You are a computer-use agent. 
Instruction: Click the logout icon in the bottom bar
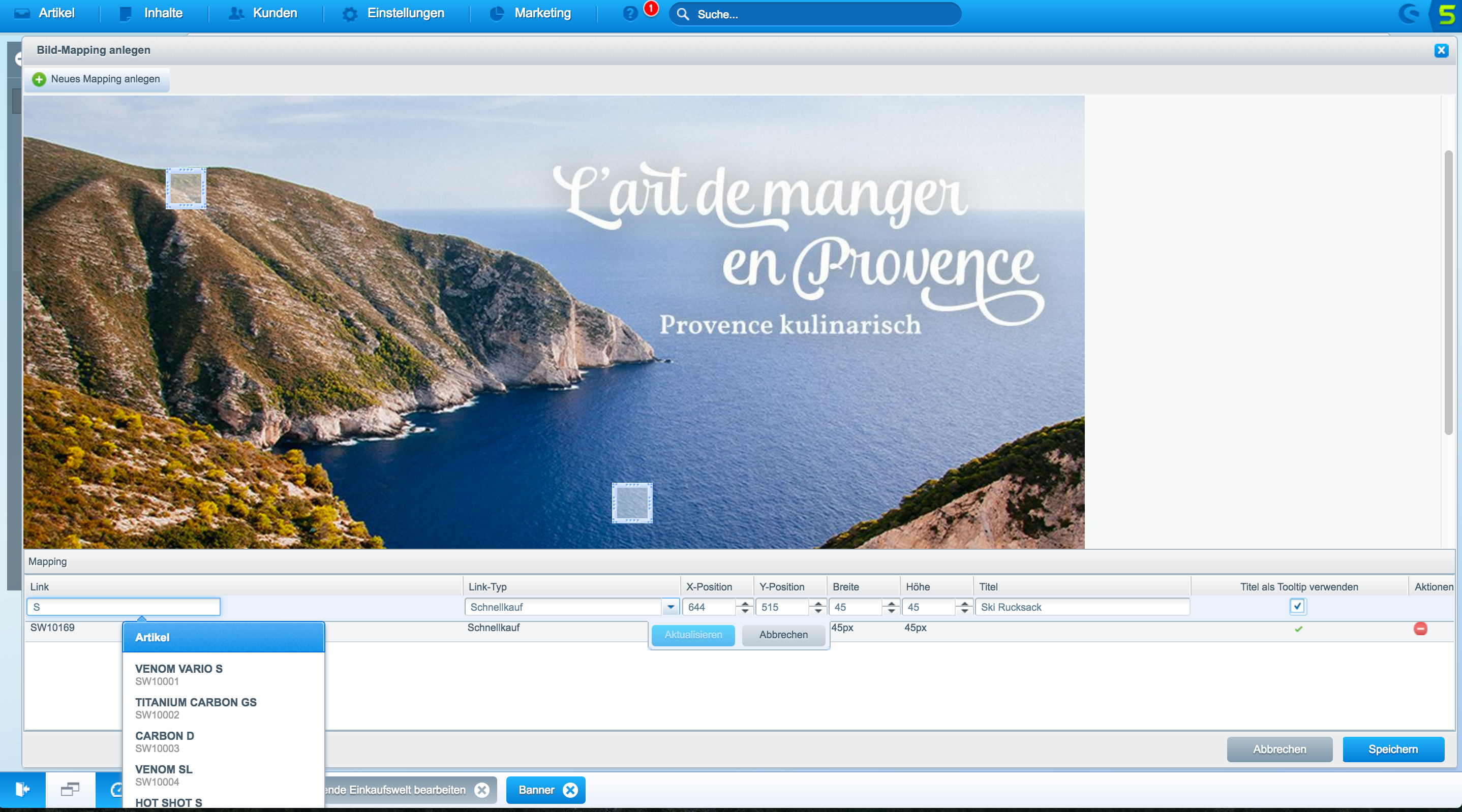(x=22, y=789)
